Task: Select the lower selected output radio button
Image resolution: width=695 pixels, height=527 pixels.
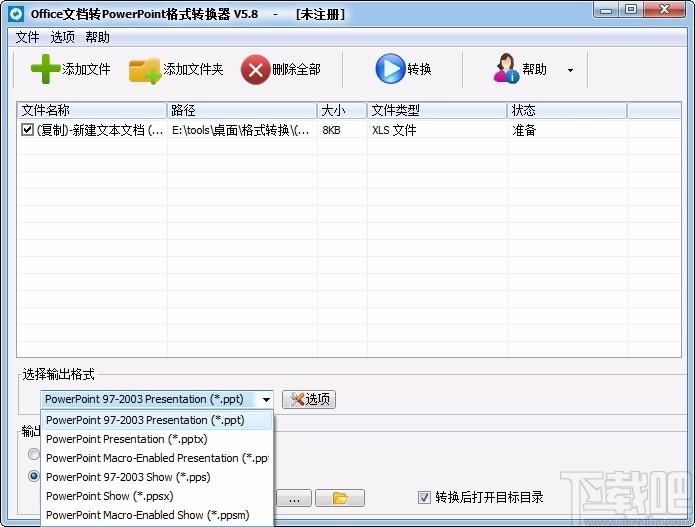Action: [x=34, y=476]
